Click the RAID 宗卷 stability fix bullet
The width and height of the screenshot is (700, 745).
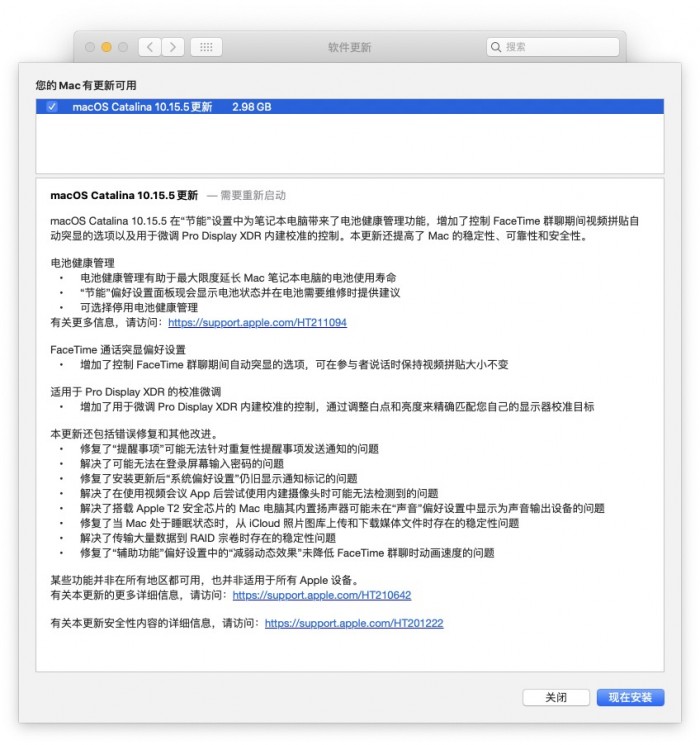208,538
